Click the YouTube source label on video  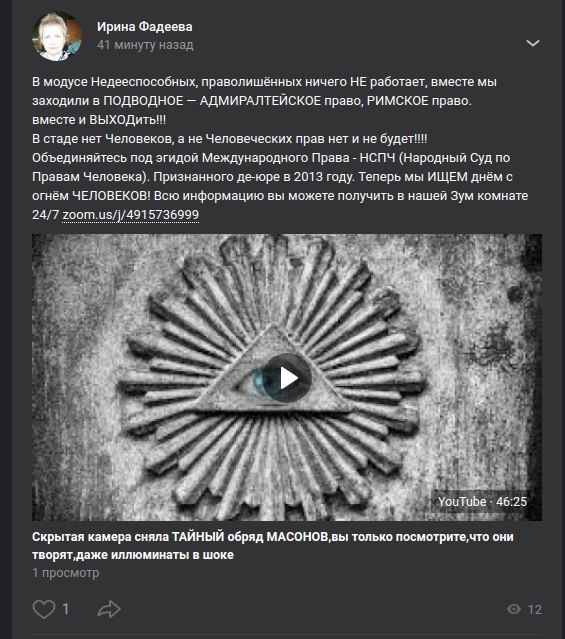pyautogui.click(x=462, y=501)
